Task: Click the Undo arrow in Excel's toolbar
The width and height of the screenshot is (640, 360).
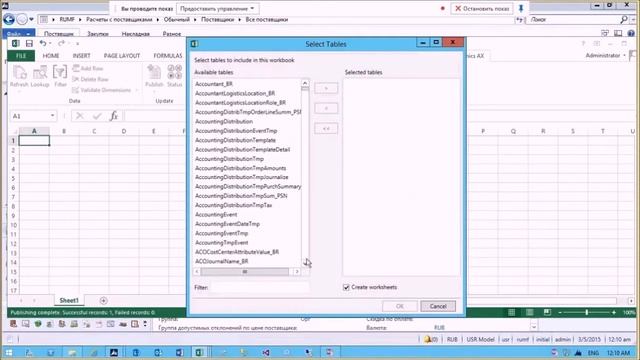Action: (42, 43)
